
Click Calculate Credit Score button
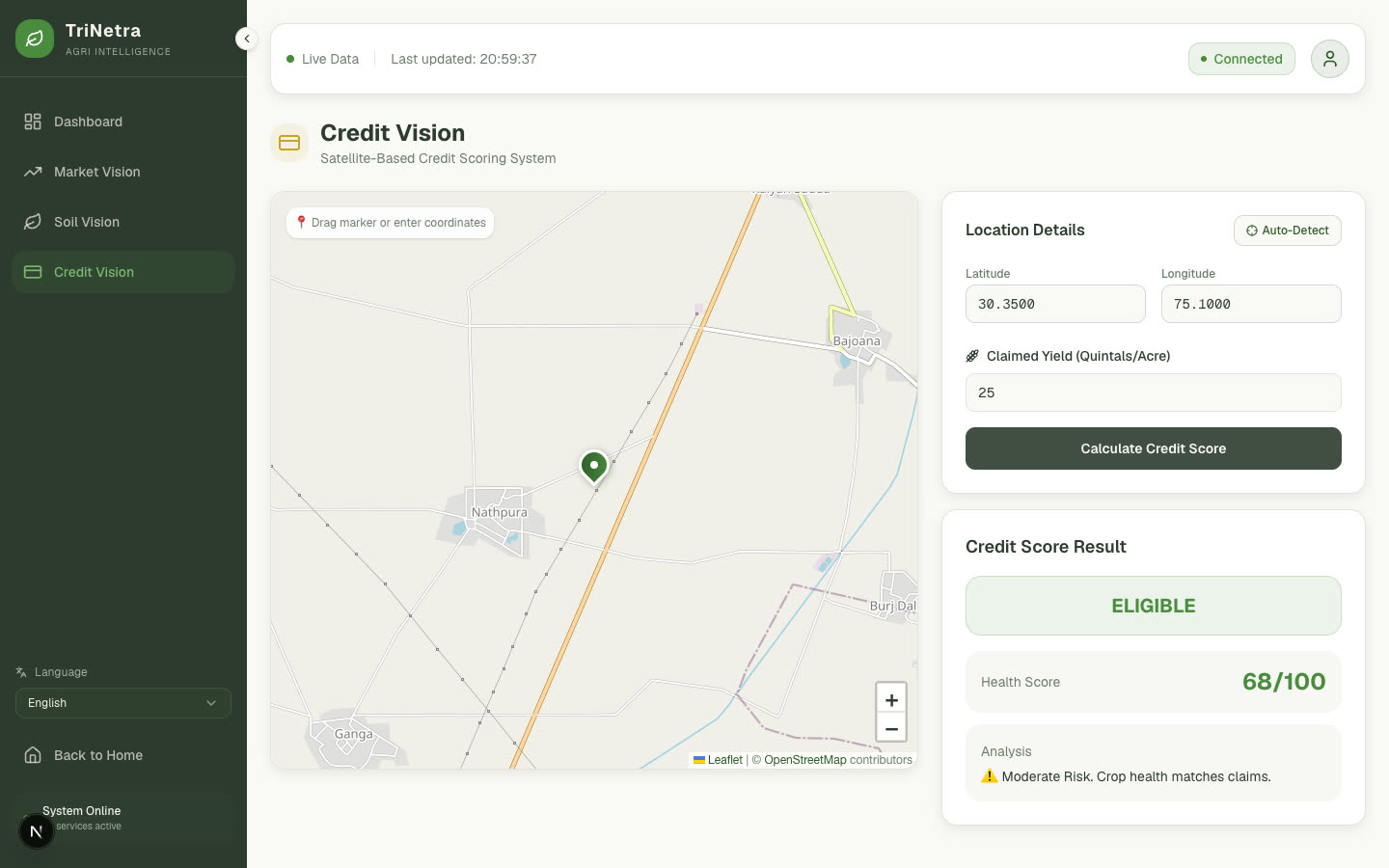[1154, 448]
